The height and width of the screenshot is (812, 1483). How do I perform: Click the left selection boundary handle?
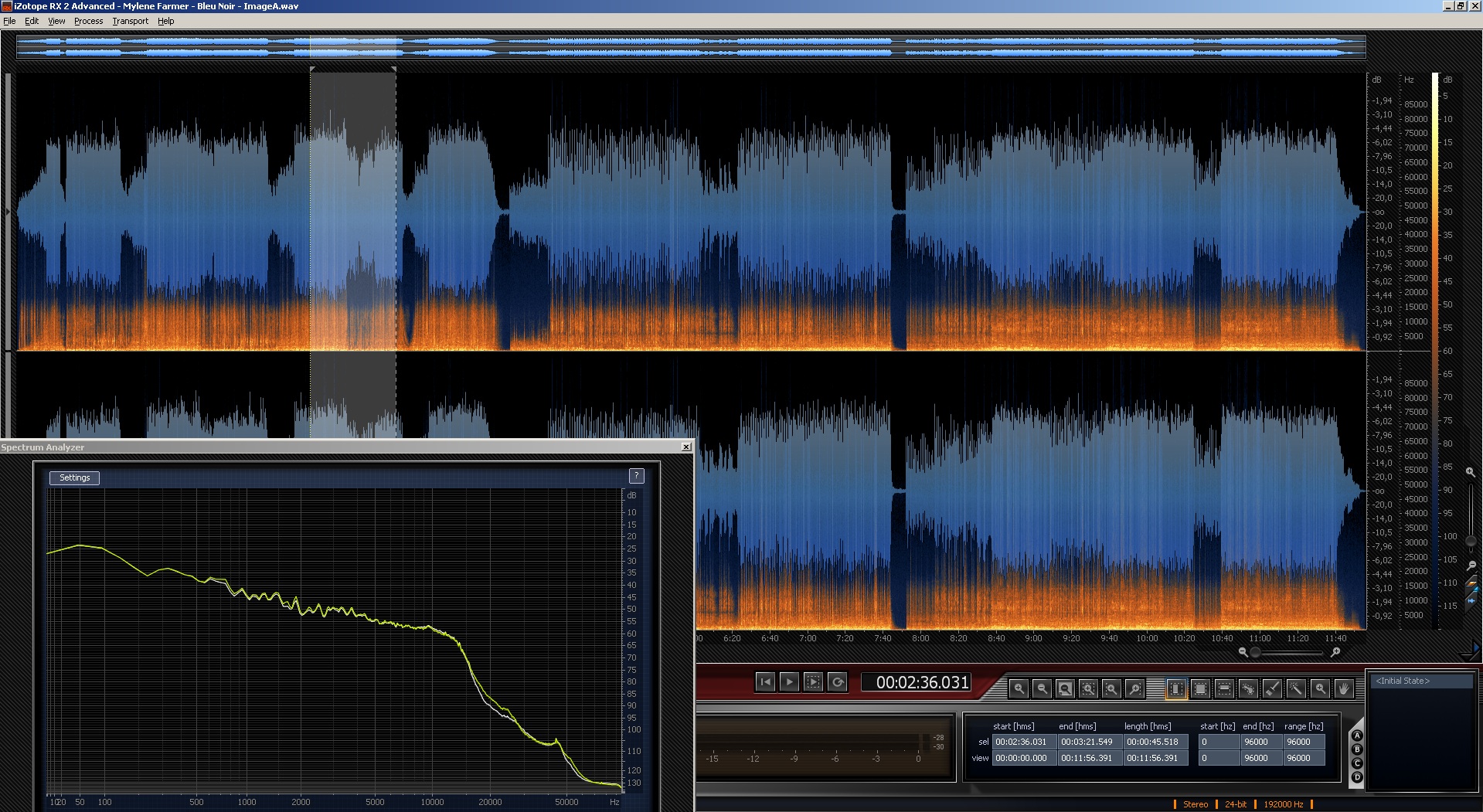[311, 70]
